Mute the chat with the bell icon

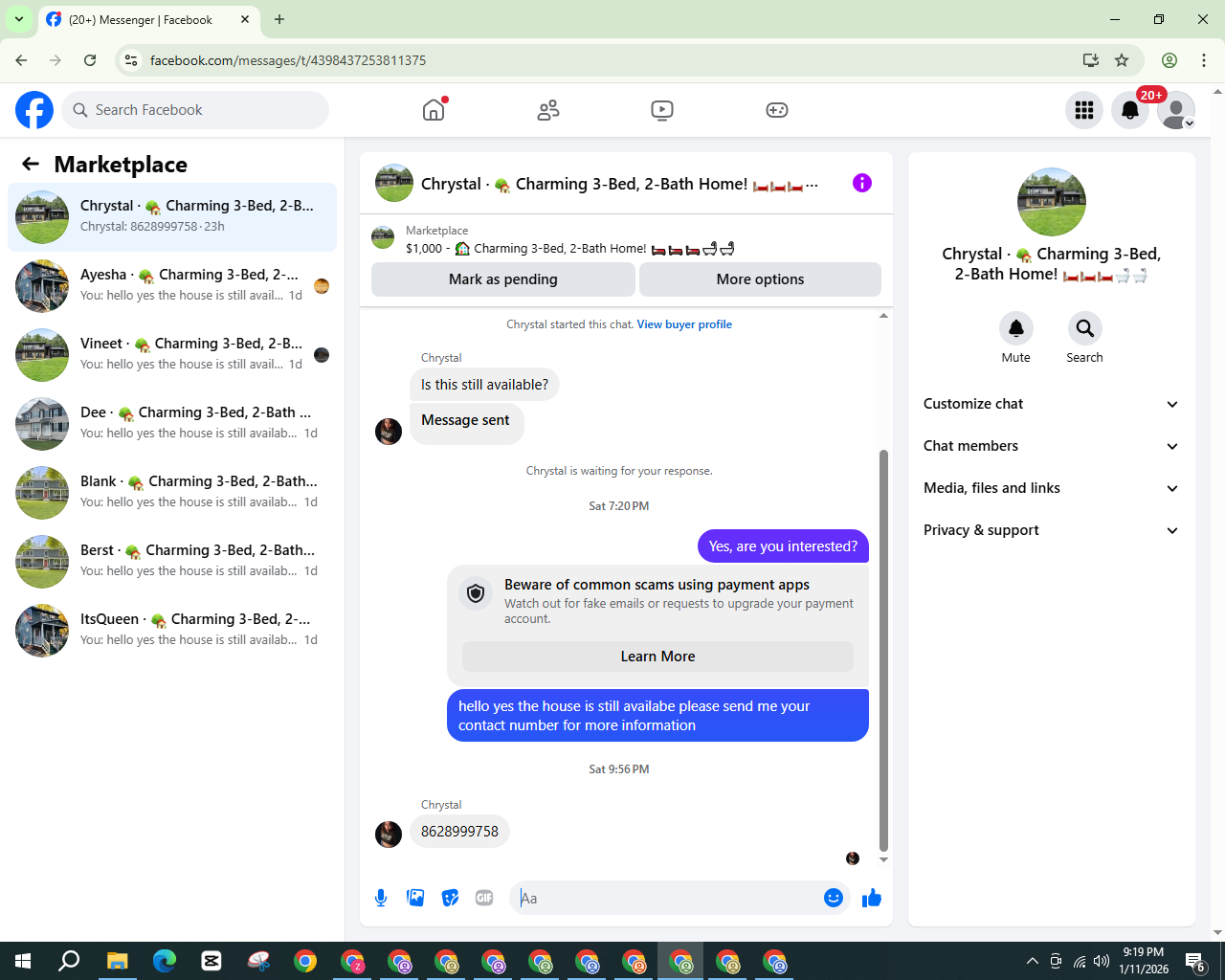(x=1016, y=328)
